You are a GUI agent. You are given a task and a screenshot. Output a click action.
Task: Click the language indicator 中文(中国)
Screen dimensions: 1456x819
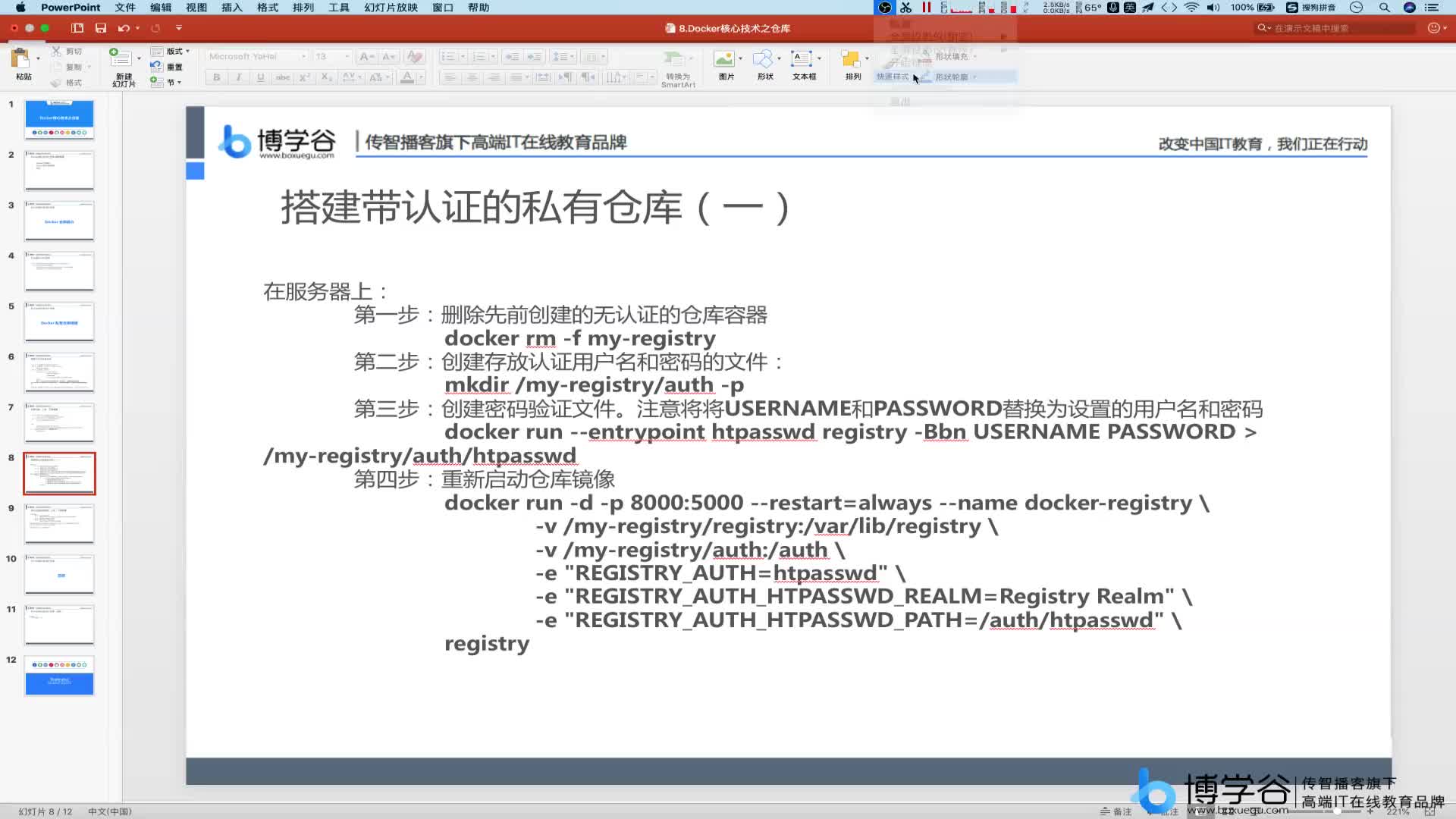point(110,811)
